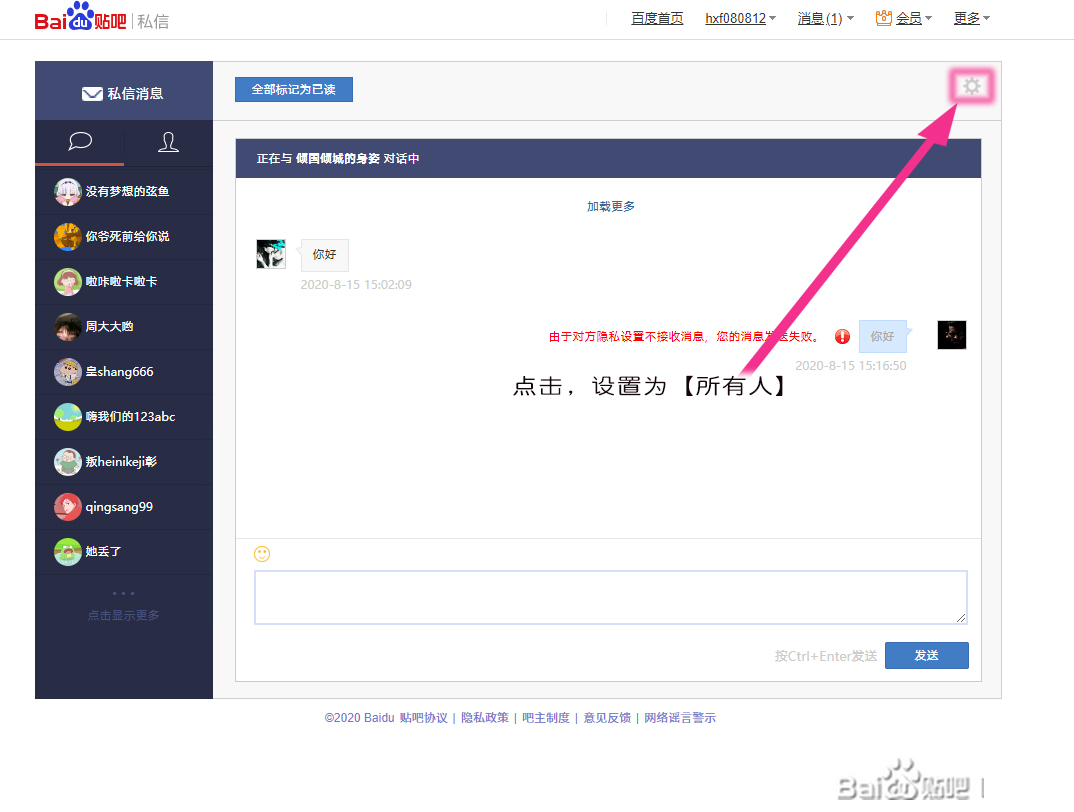Open the private message settings gear

pos(971,86)
